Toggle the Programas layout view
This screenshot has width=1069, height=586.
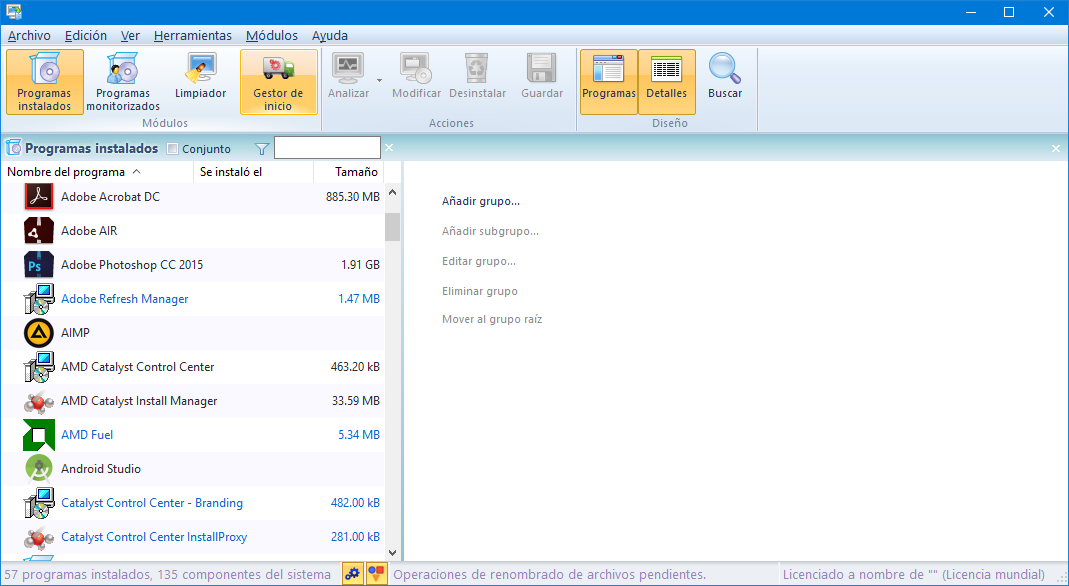point(609,82)
